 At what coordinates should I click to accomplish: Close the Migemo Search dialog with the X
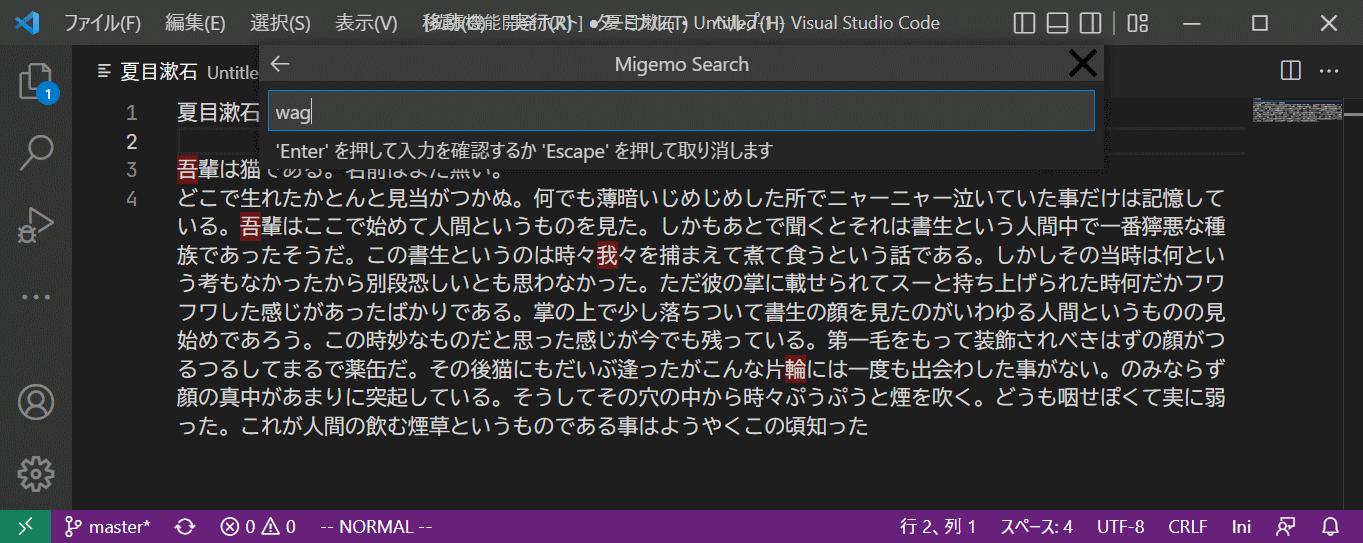1083,64
